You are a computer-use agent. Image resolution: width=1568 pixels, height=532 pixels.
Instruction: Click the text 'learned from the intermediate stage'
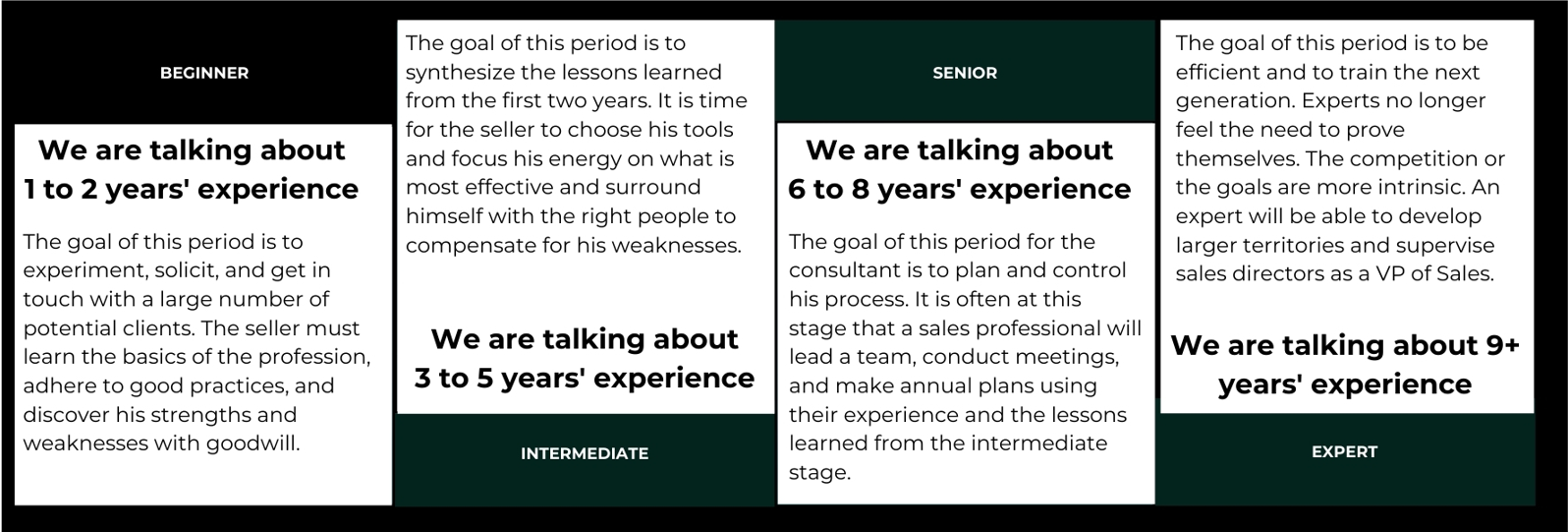click(948, 457)
